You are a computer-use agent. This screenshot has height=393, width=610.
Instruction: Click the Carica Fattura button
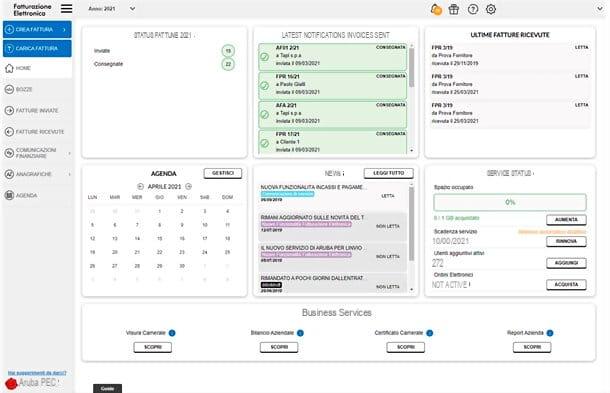[37, 48]
